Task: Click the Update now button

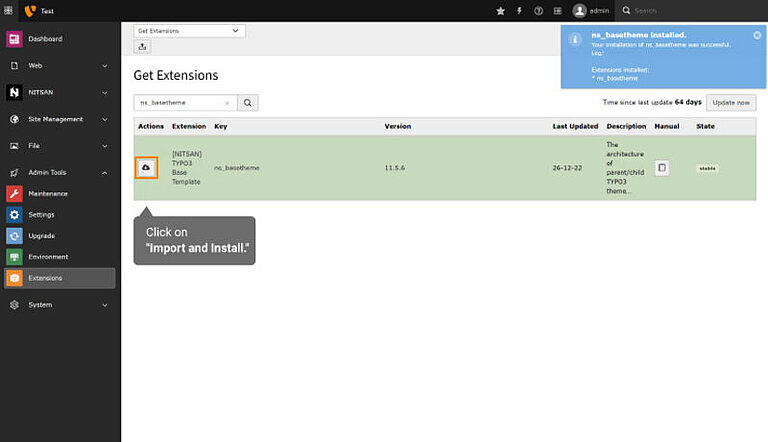Action: pyautogui.click(x=731, y=102)
